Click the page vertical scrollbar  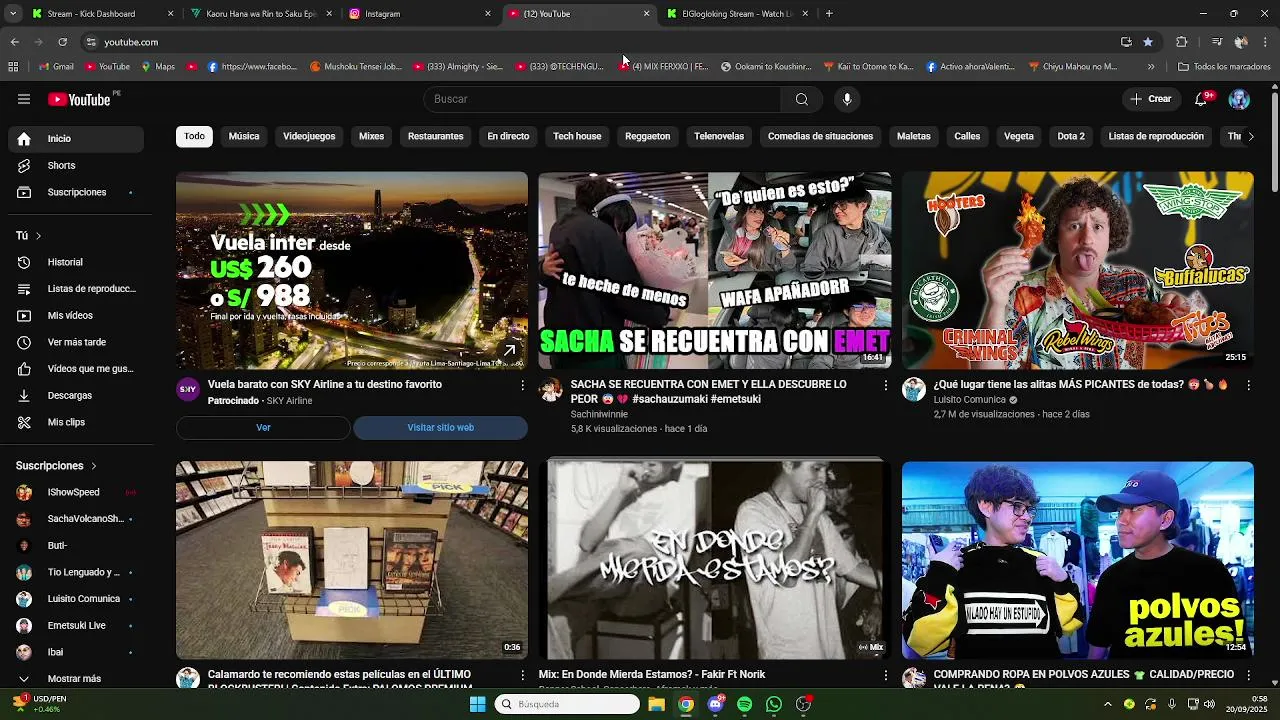click(1274, 140)
